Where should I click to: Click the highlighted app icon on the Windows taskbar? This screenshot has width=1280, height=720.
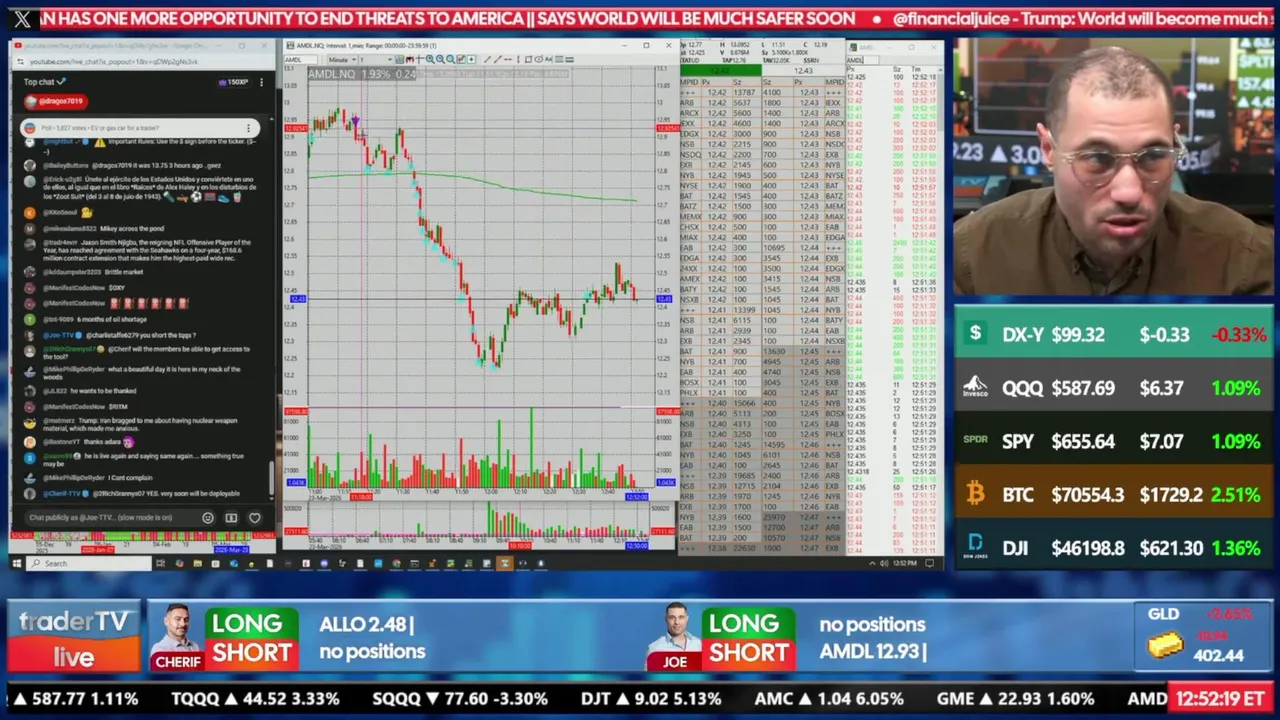click(504, 563)
